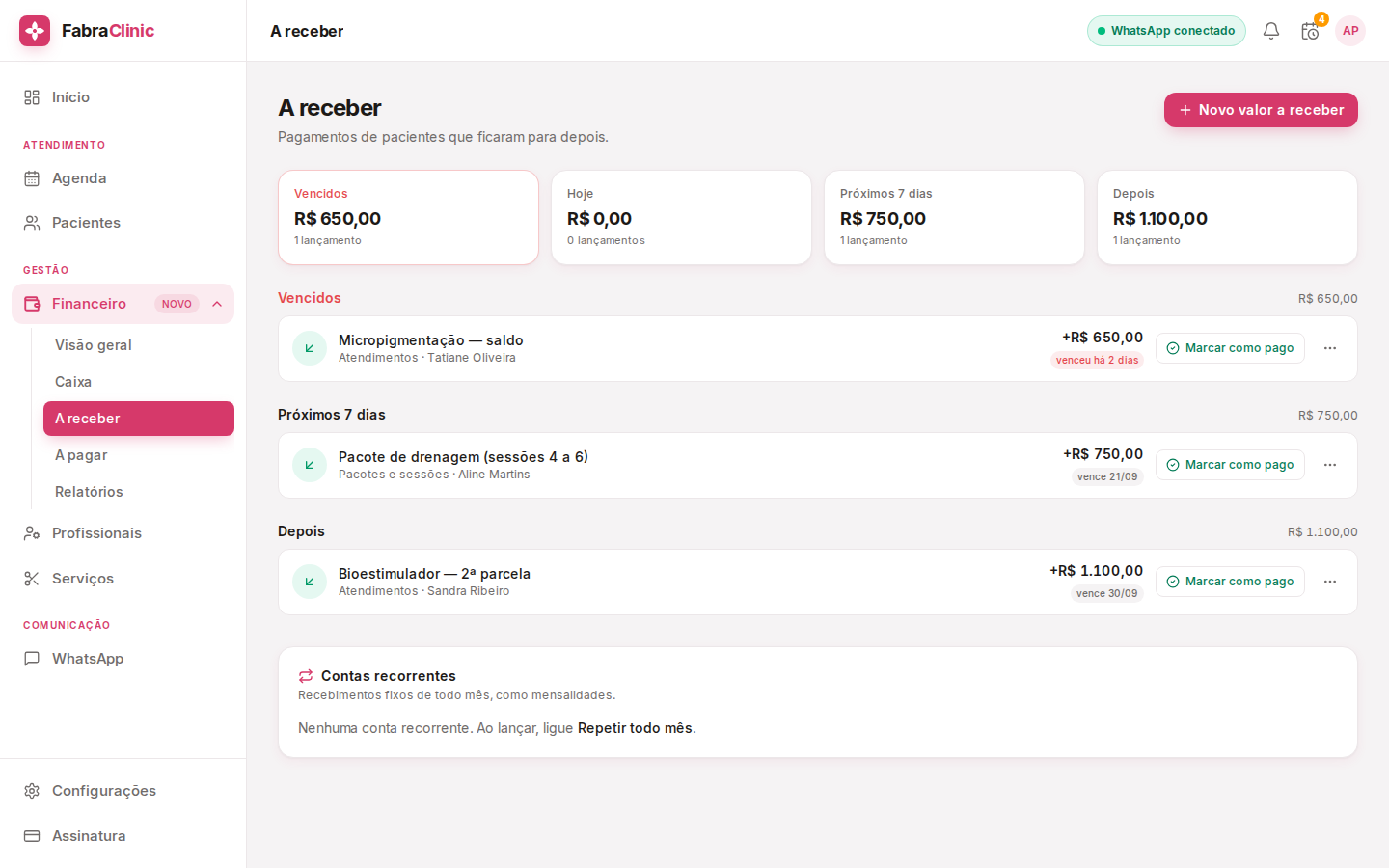Select the Vencidos summary card
Screen dimensions: 1389x868
[408, 218]
